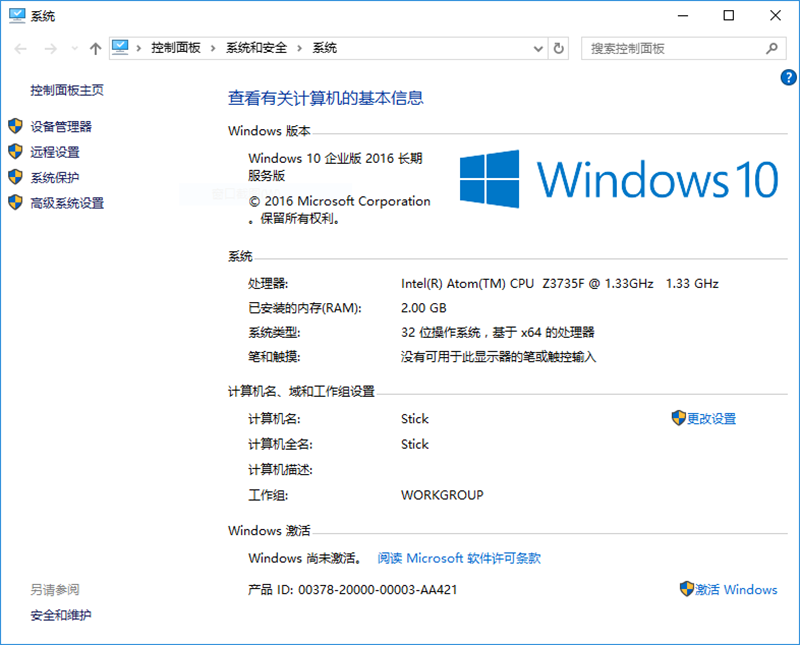
Task: Go up one level with up arrow
Action: click(95, 49)
